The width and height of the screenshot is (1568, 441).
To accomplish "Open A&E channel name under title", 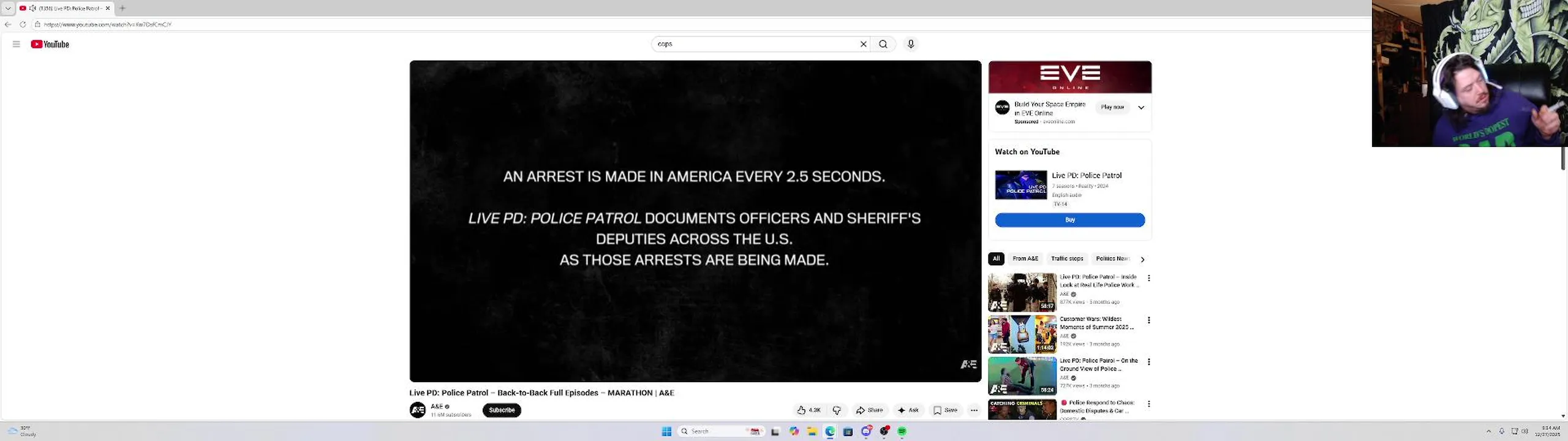I will click(x=437, y=406).
